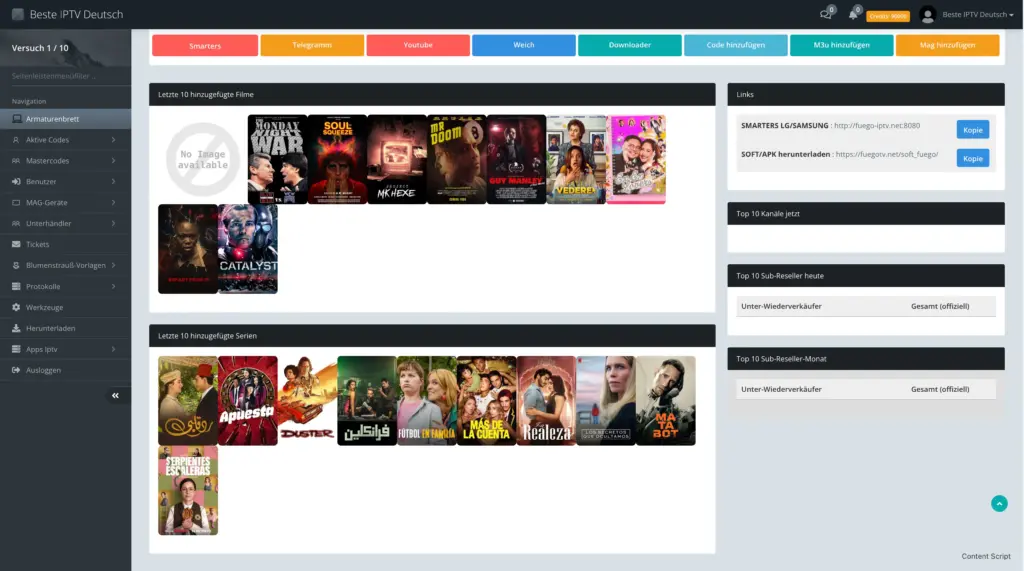This screenshot has height=571, width=1024.
Task: Open the Duster series poster
Action: pyautogui.click(x=307, y=400)
